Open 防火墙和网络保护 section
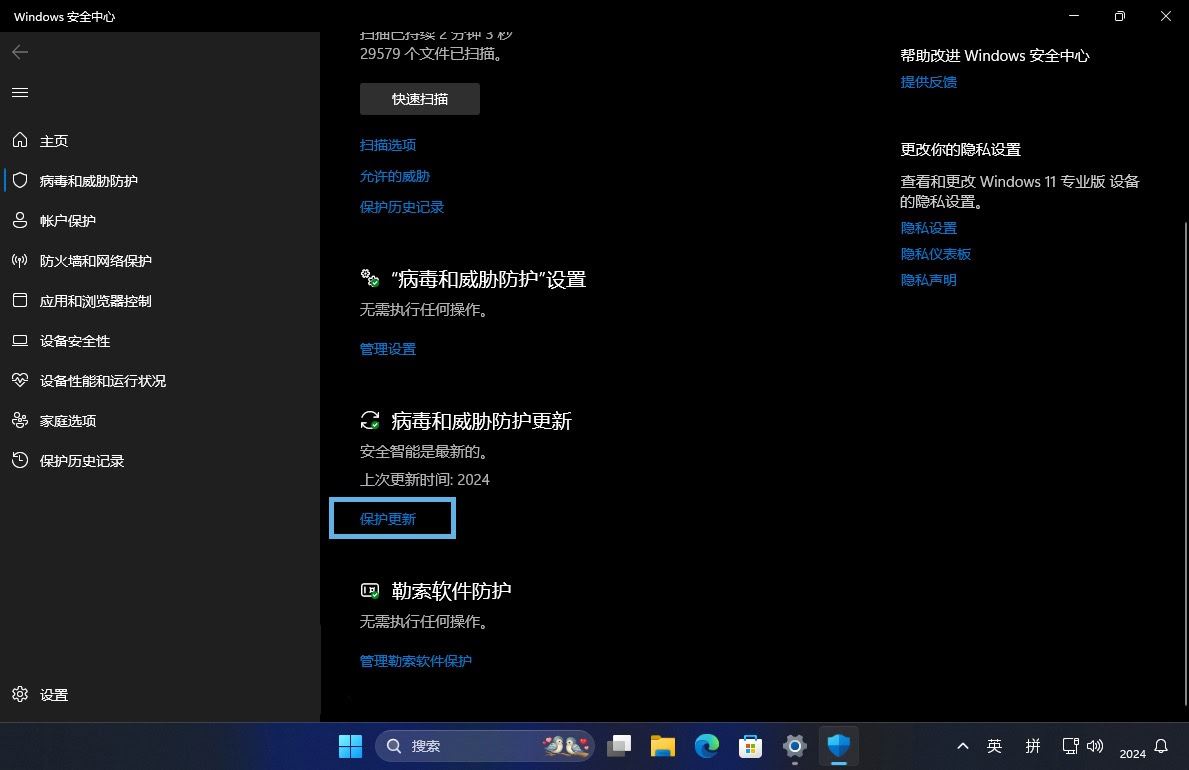 click(x=96, y=261)
